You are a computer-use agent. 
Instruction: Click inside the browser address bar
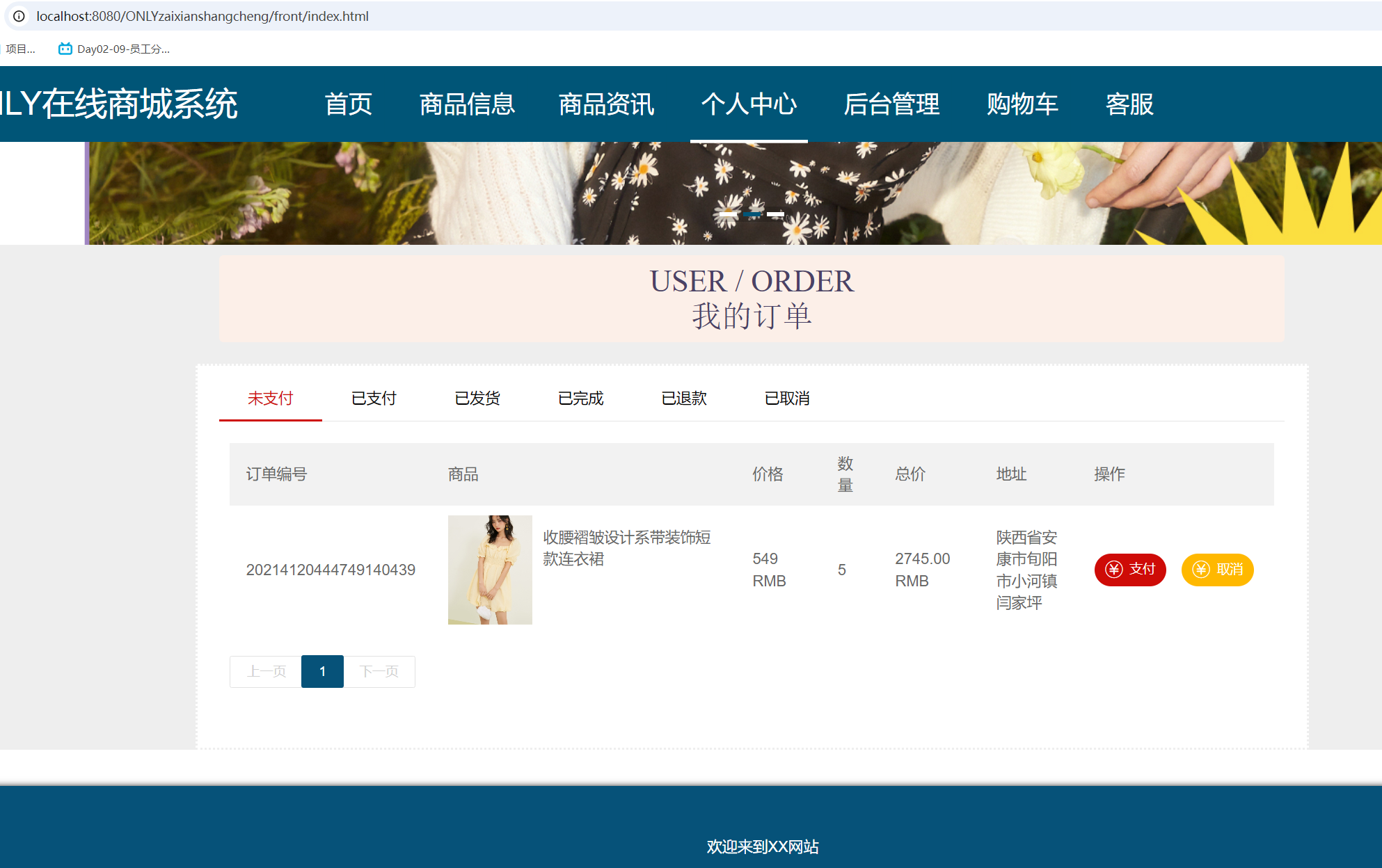point(418,15)
